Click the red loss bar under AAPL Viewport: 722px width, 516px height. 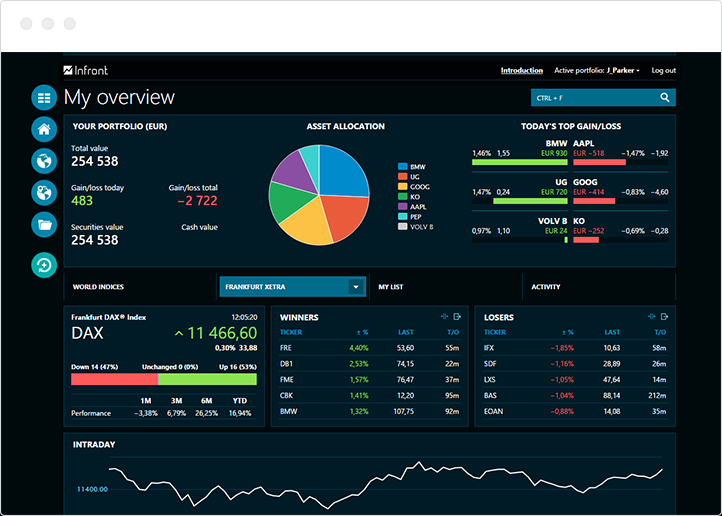[x=600, y=162]
